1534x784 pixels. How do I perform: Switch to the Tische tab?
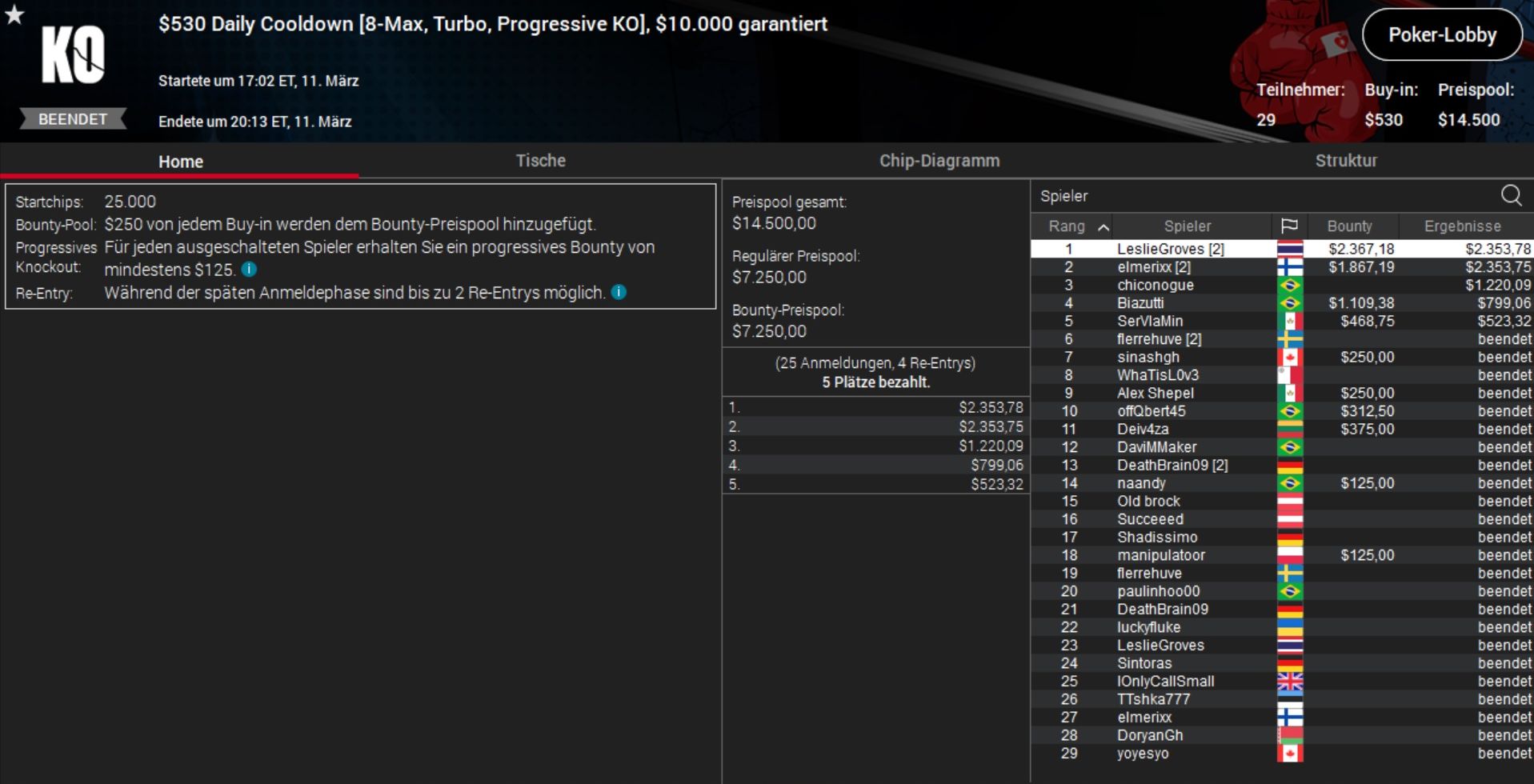point(540,161)
